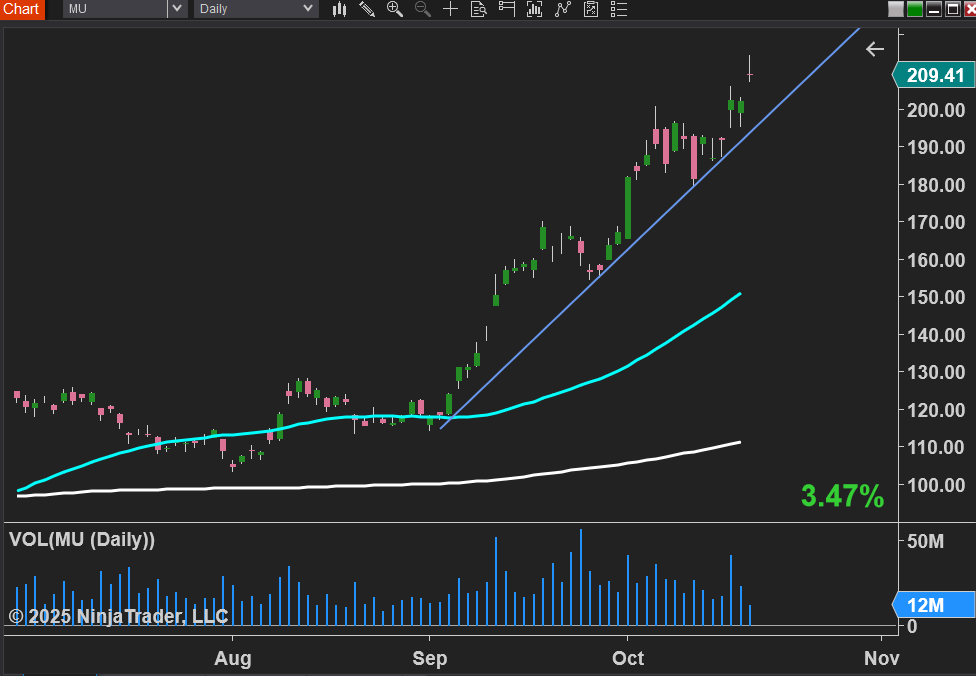
Task: Click the 200.00 price axis label
Action: pyautogui.click(x=936, y=111)
